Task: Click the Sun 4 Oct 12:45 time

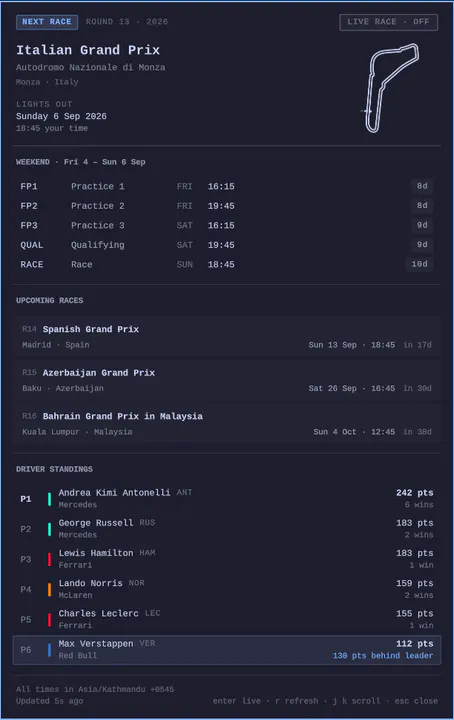Action: tap(354, 432)
